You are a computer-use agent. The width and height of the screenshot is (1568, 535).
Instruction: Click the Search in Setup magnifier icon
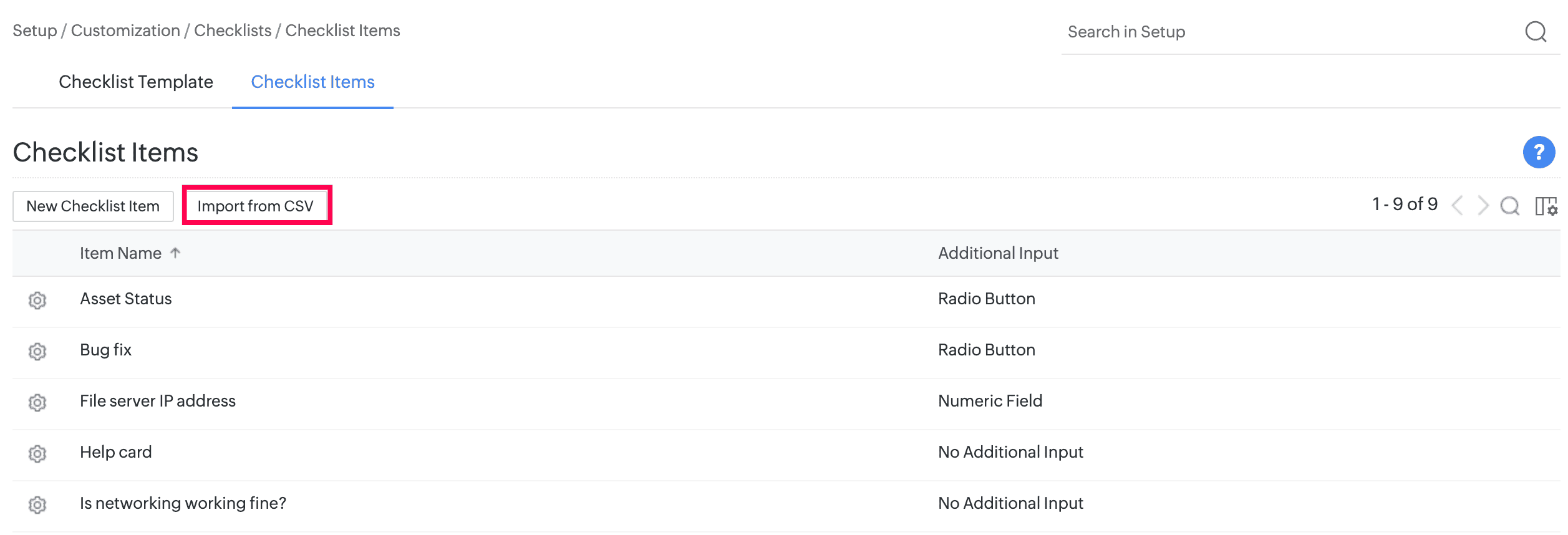coord(1536,31)
